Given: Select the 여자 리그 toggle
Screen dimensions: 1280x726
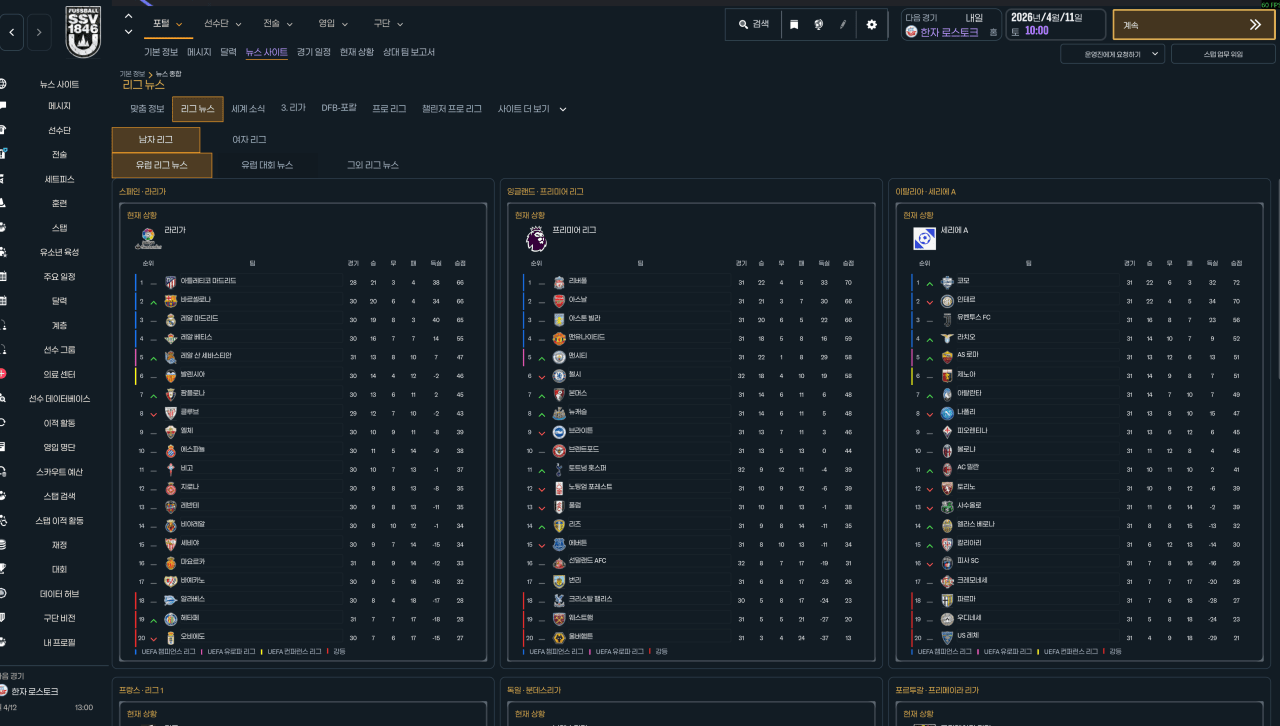Looking at the screenshot, I should click(249, 140).
